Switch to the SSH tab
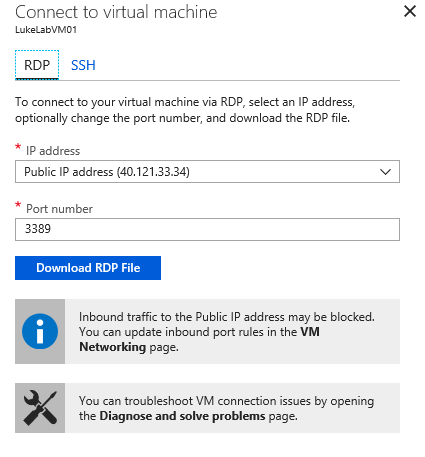425x457 pixels. pyautogui.click(x=83, y=65)
